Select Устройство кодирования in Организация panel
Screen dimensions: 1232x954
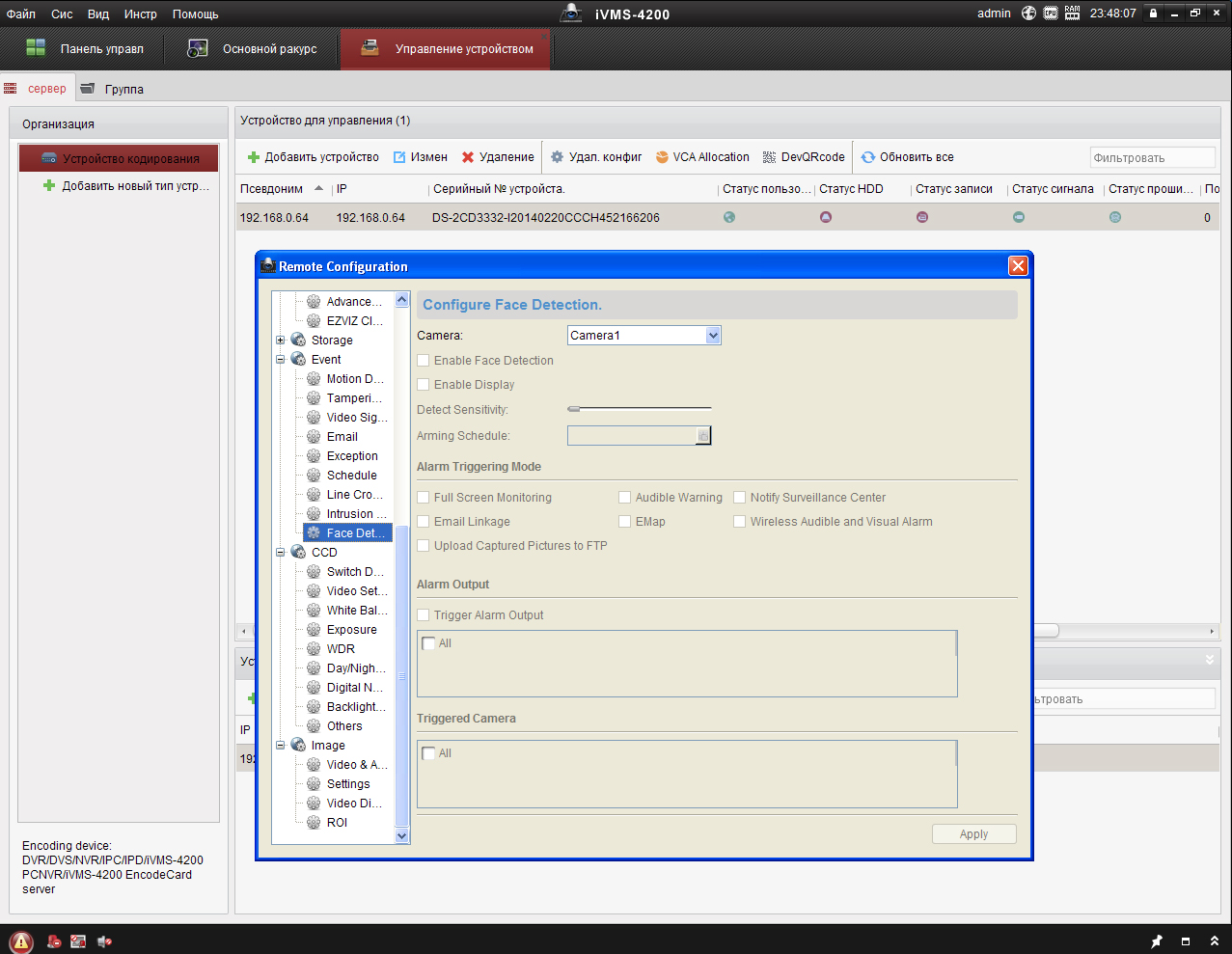click(x=119, y=158)
